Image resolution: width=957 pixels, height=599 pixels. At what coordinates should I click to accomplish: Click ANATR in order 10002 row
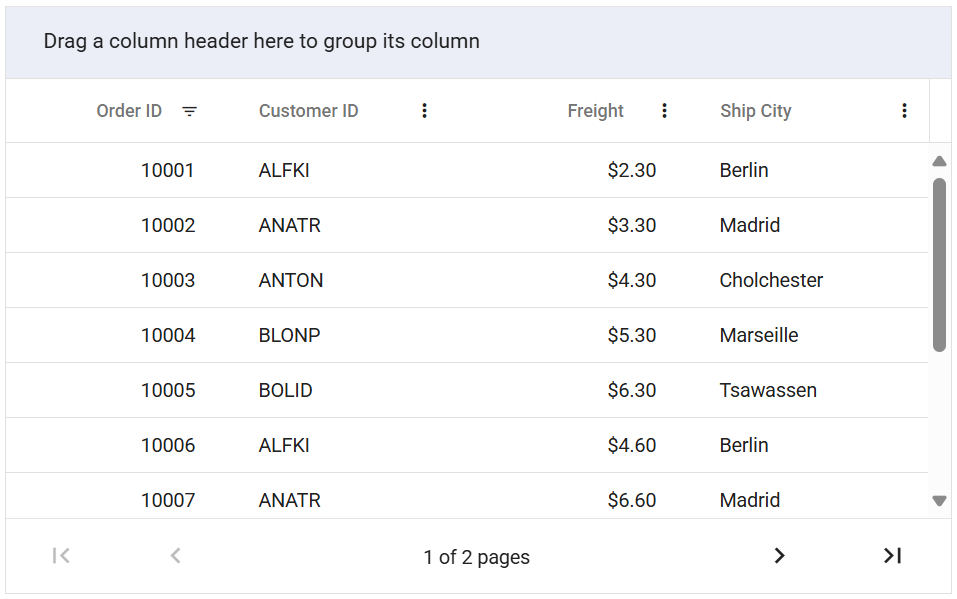(289, 225)
